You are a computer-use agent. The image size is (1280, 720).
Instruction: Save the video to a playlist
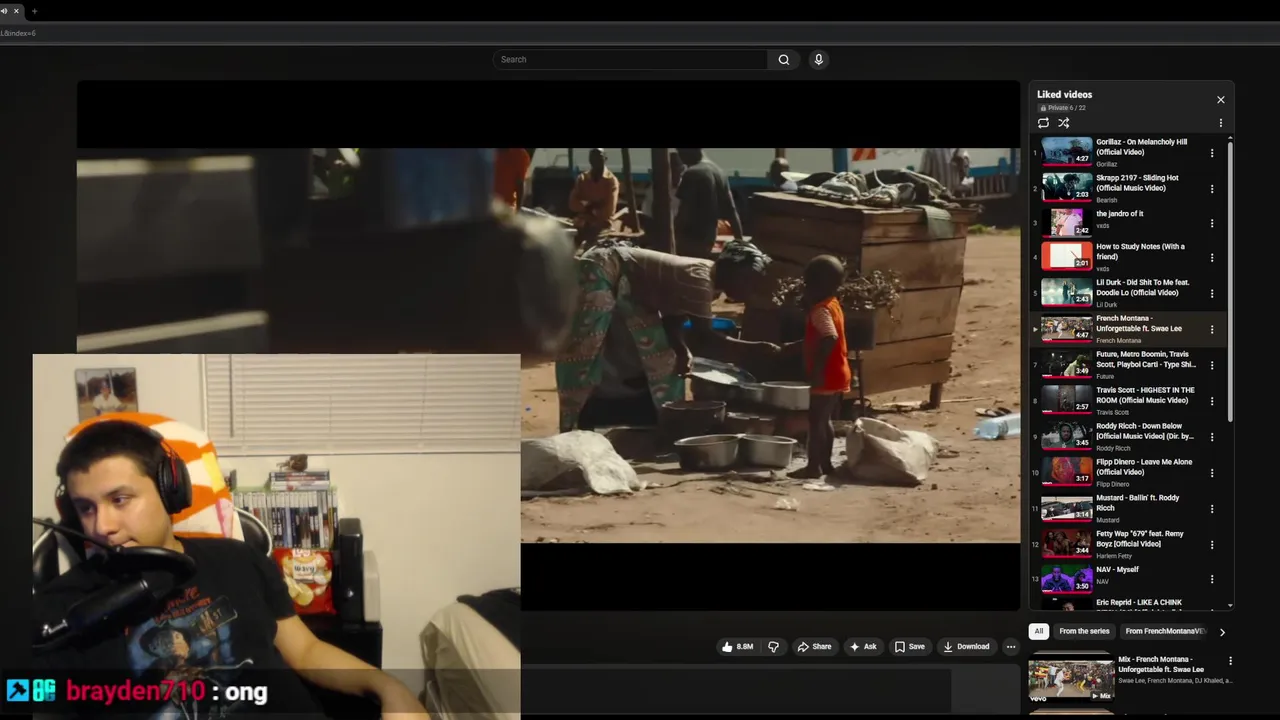point(909,647)
